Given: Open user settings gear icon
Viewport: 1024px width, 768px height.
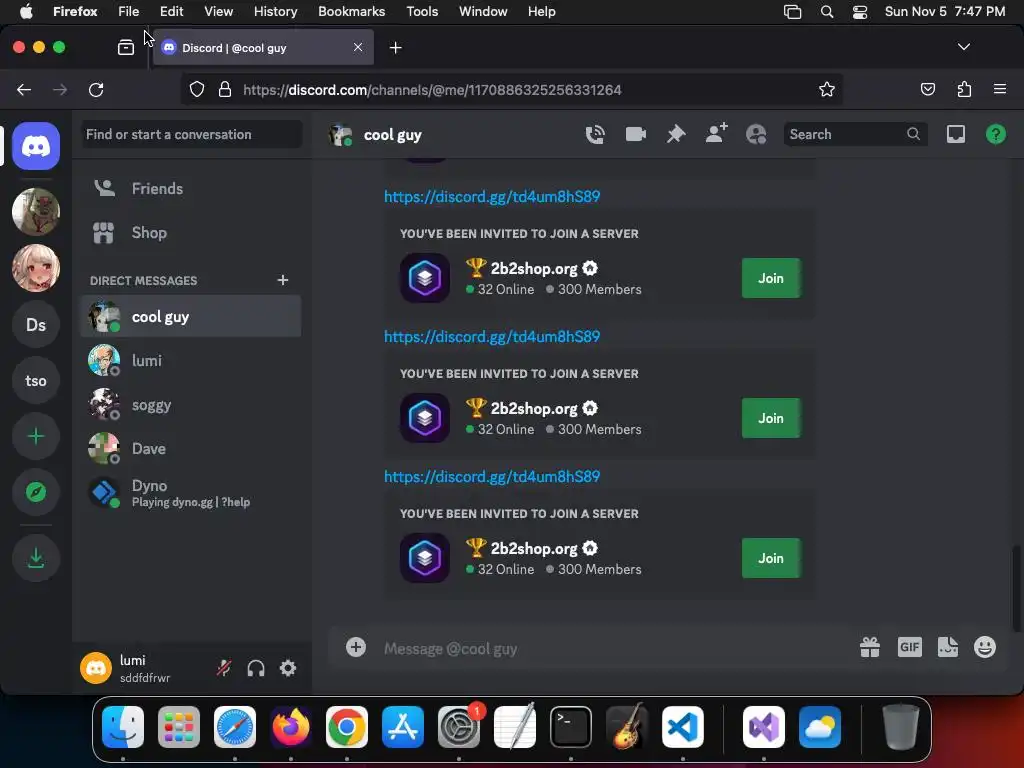Looking at the screenshot, I should pyautogui.click(x=288, y=668).
